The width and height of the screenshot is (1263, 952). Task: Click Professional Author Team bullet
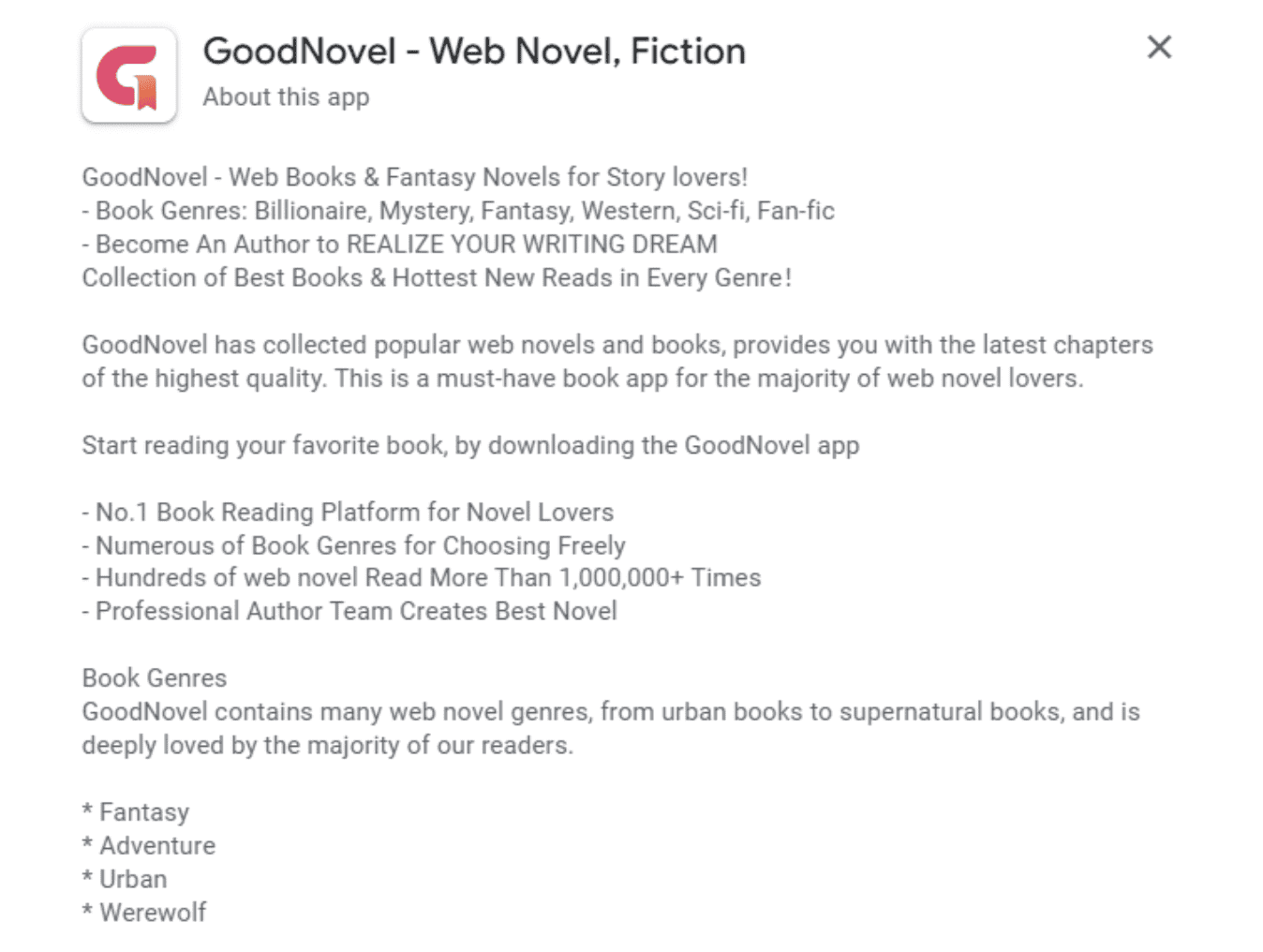(x=350, y=612)
